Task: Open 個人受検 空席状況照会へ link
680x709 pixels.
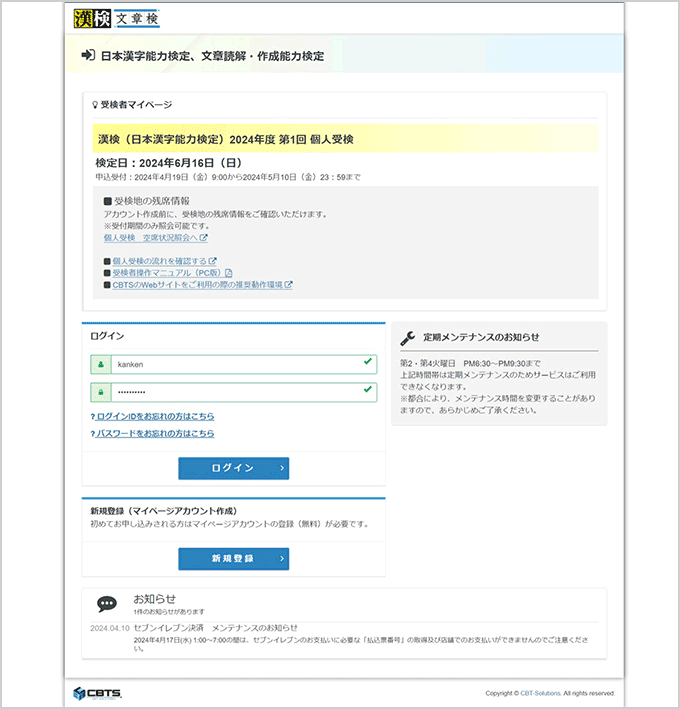Action: [x=156, y=237]
